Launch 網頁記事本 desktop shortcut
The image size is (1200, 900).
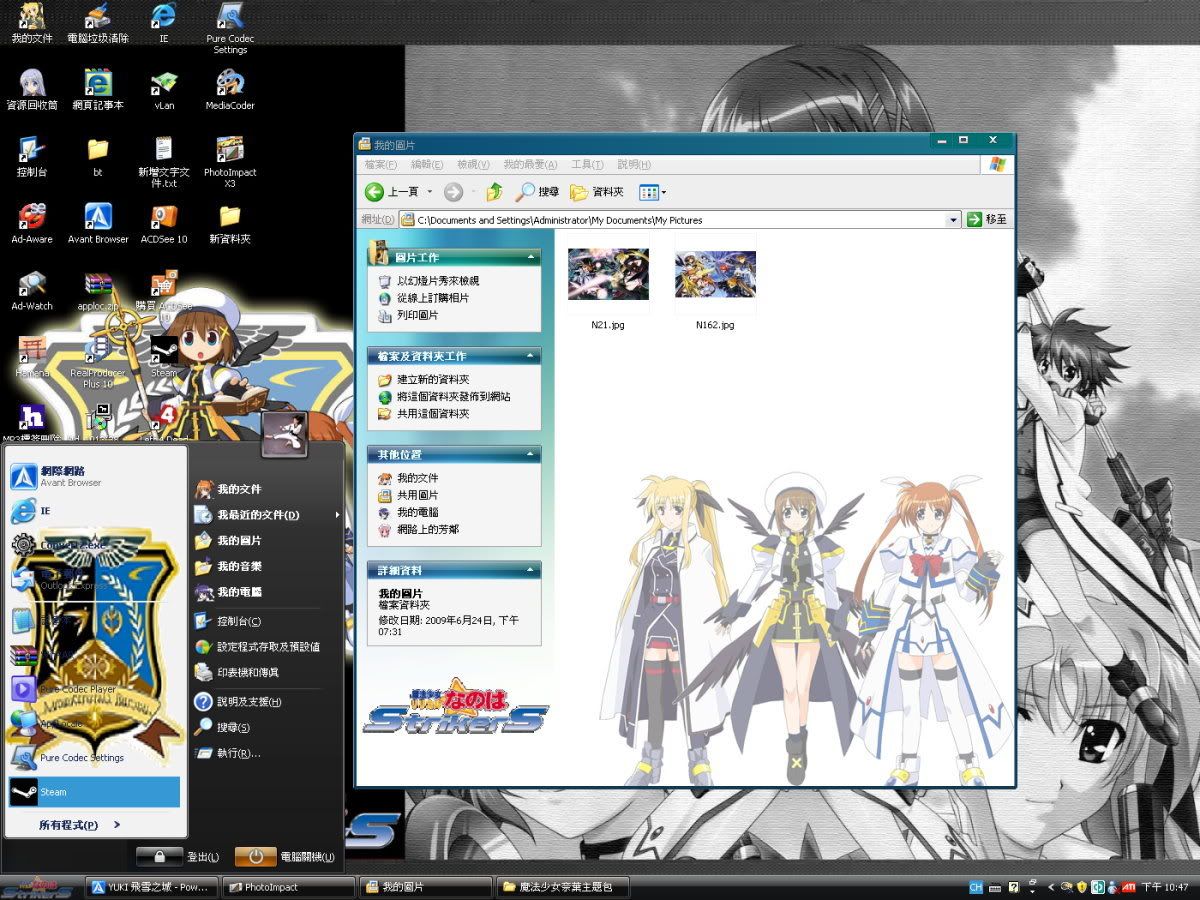coord(97,90)
